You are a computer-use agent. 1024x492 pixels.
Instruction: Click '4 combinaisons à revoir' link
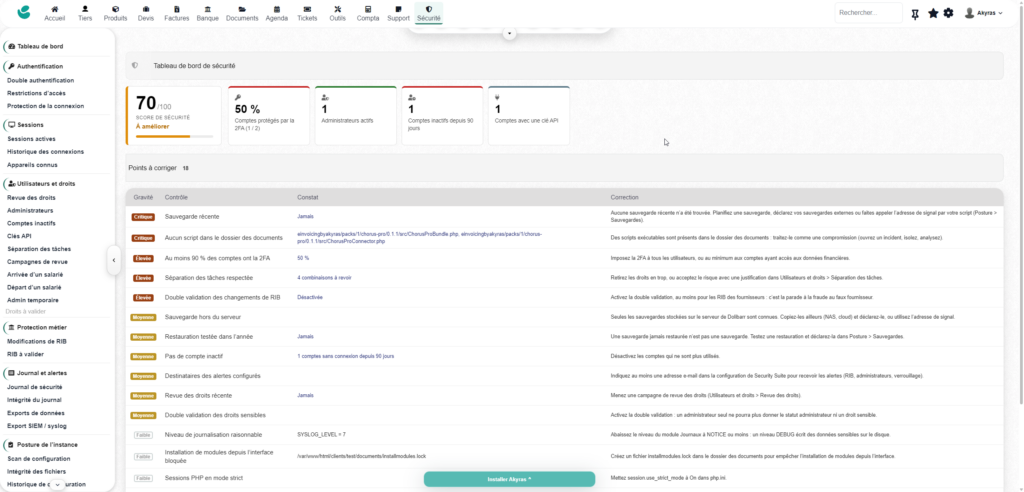(324, 278)
